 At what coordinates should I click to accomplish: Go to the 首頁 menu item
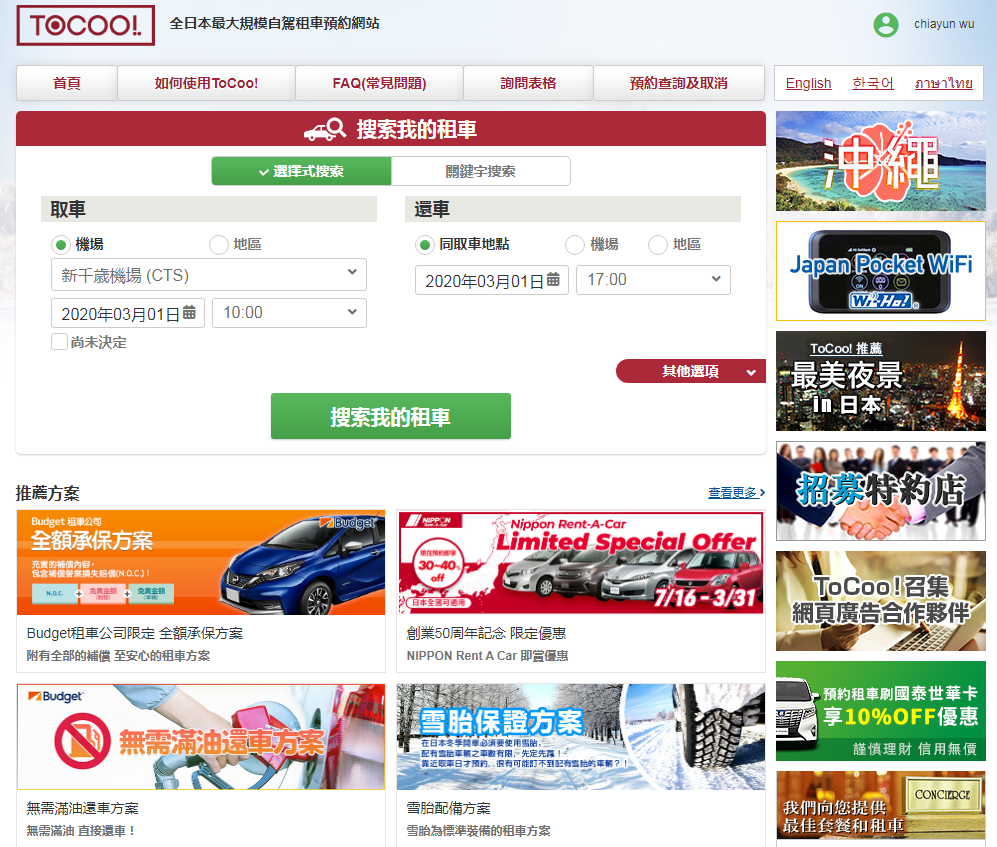tap(67, 83)
